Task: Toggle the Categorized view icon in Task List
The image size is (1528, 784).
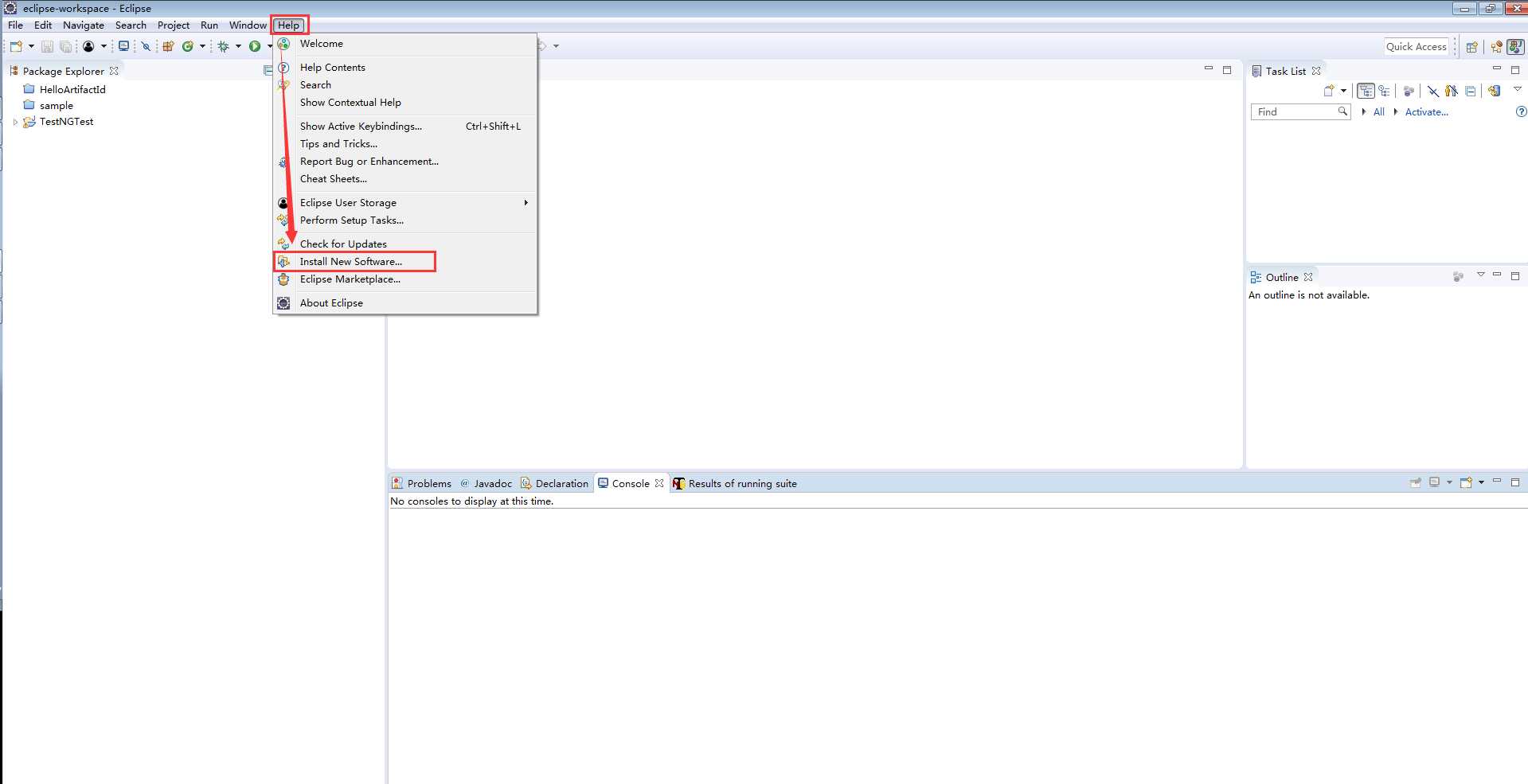Action: [1366, 91]
